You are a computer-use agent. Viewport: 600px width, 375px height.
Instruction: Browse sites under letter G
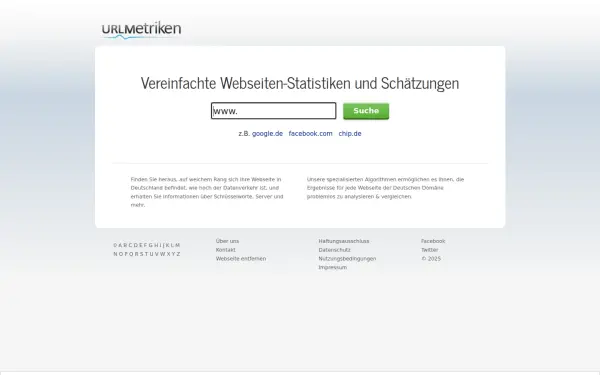151,245
